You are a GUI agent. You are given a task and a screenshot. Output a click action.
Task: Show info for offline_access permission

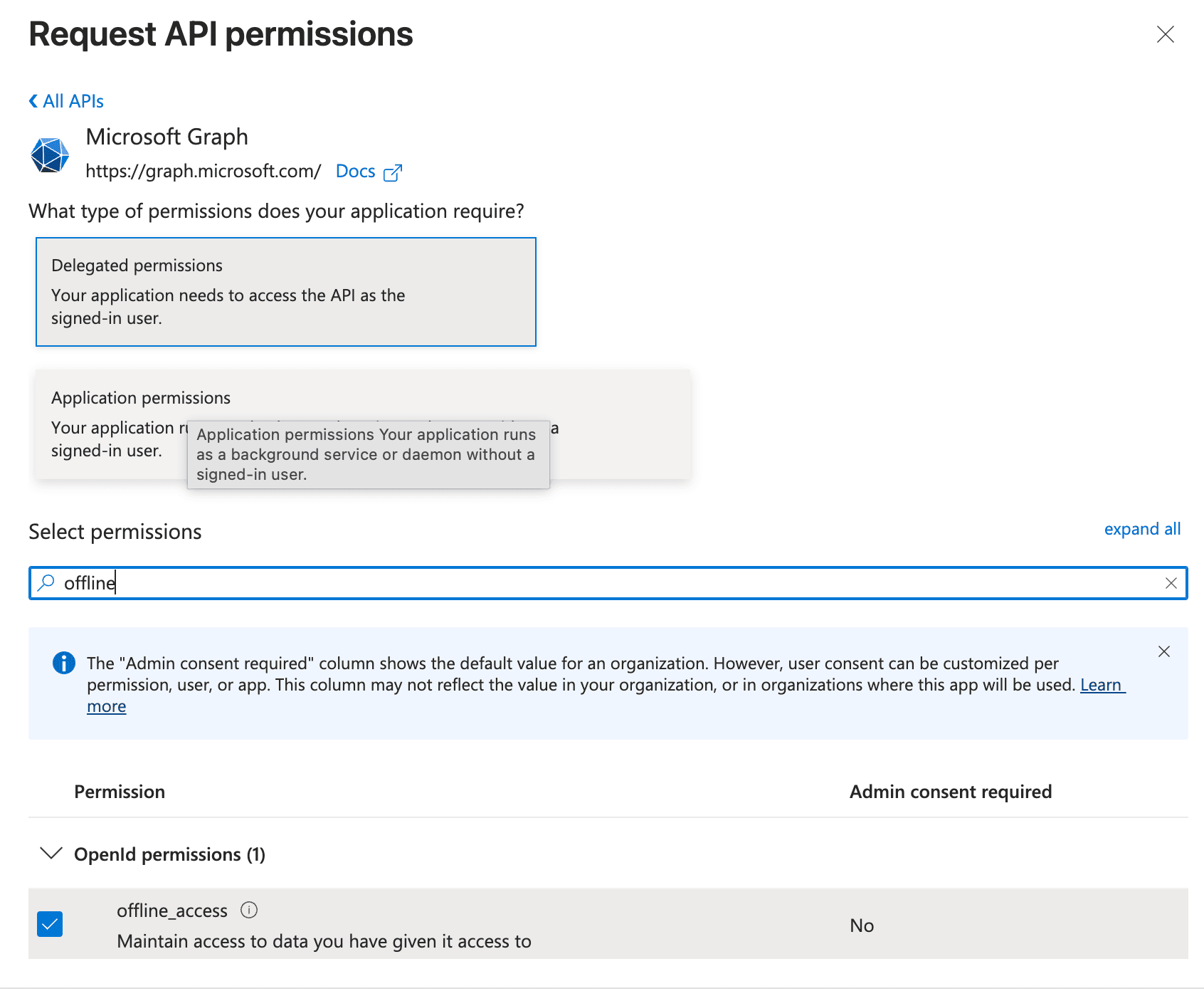click(249, 910)
